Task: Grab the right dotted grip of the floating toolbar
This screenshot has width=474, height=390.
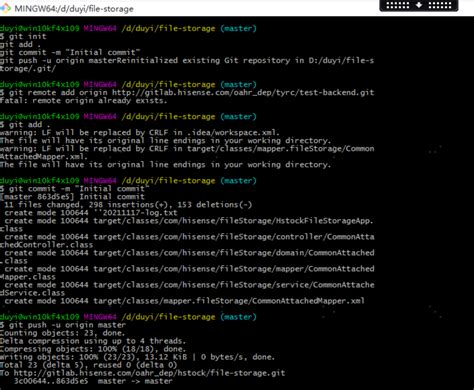Action: pyautogui.click(x=440, y=5)
